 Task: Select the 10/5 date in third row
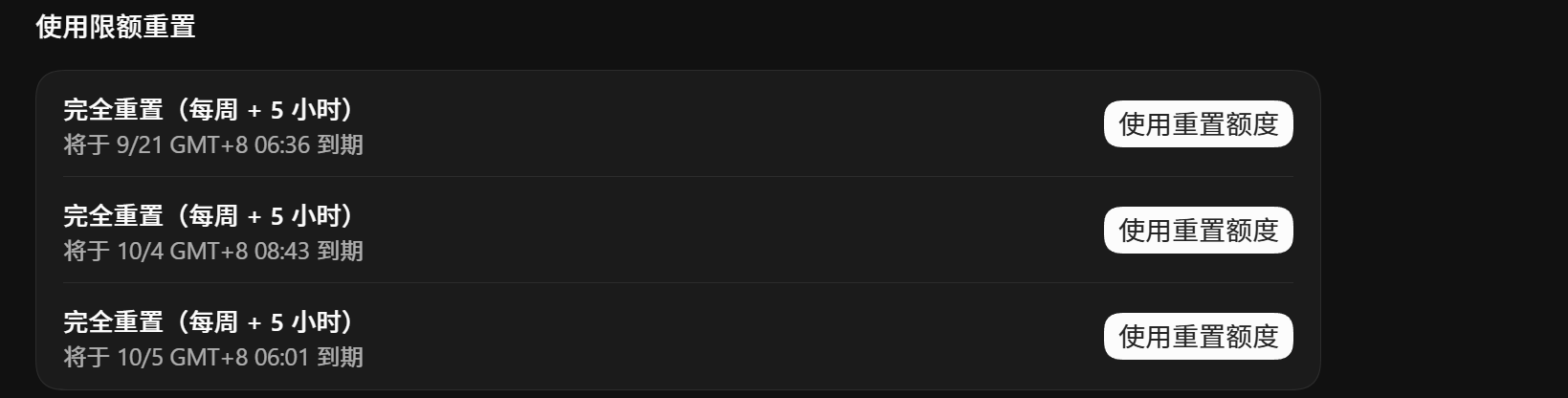[x=140, y=358]
